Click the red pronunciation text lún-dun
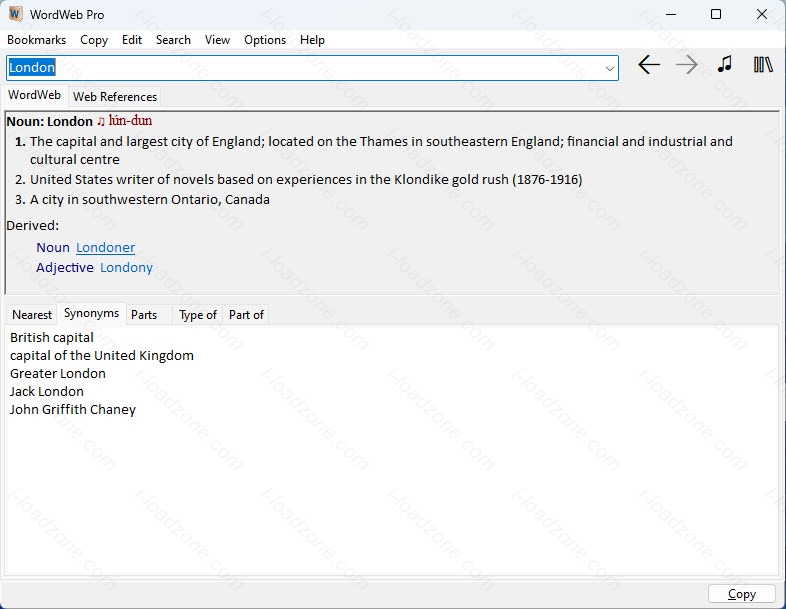Image resolution: width=786 pixels, height=609 pixels. [x=130, y=121]
